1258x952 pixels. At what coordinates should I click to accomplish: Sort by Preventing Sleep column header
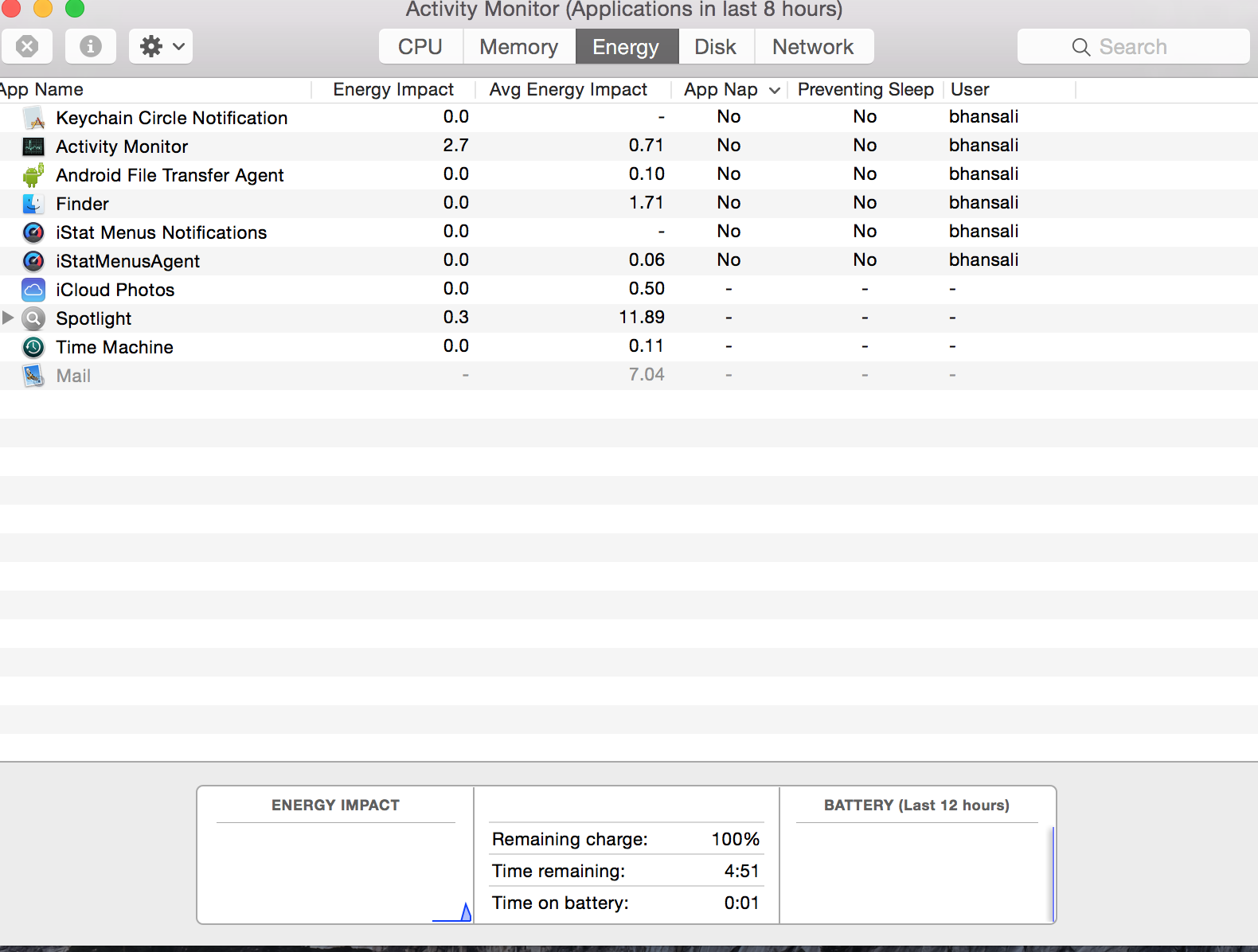(x=865, y=89)
